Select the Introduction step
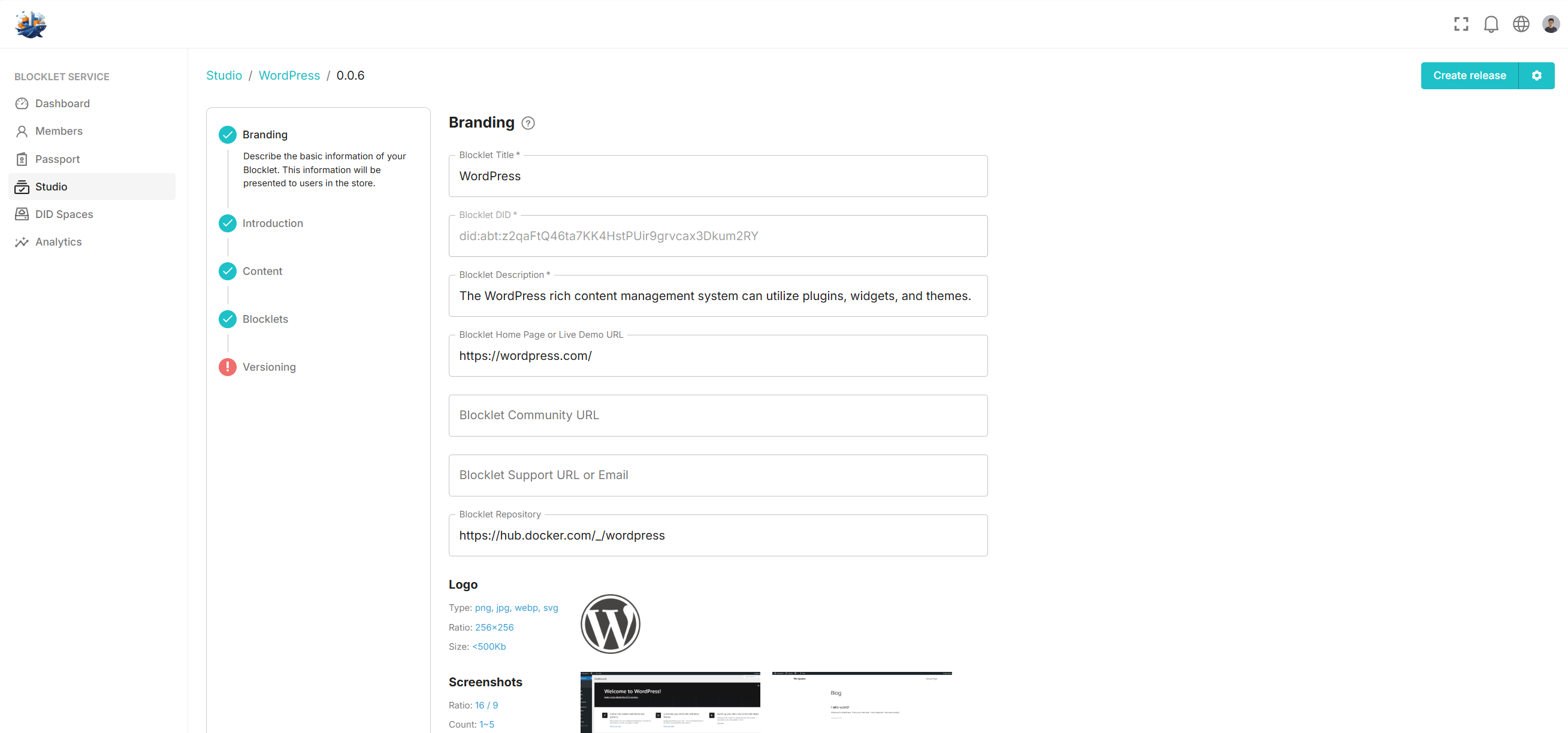Image resolution: width=1568 pixels, height=733 pixels. (x=272, y=223)
